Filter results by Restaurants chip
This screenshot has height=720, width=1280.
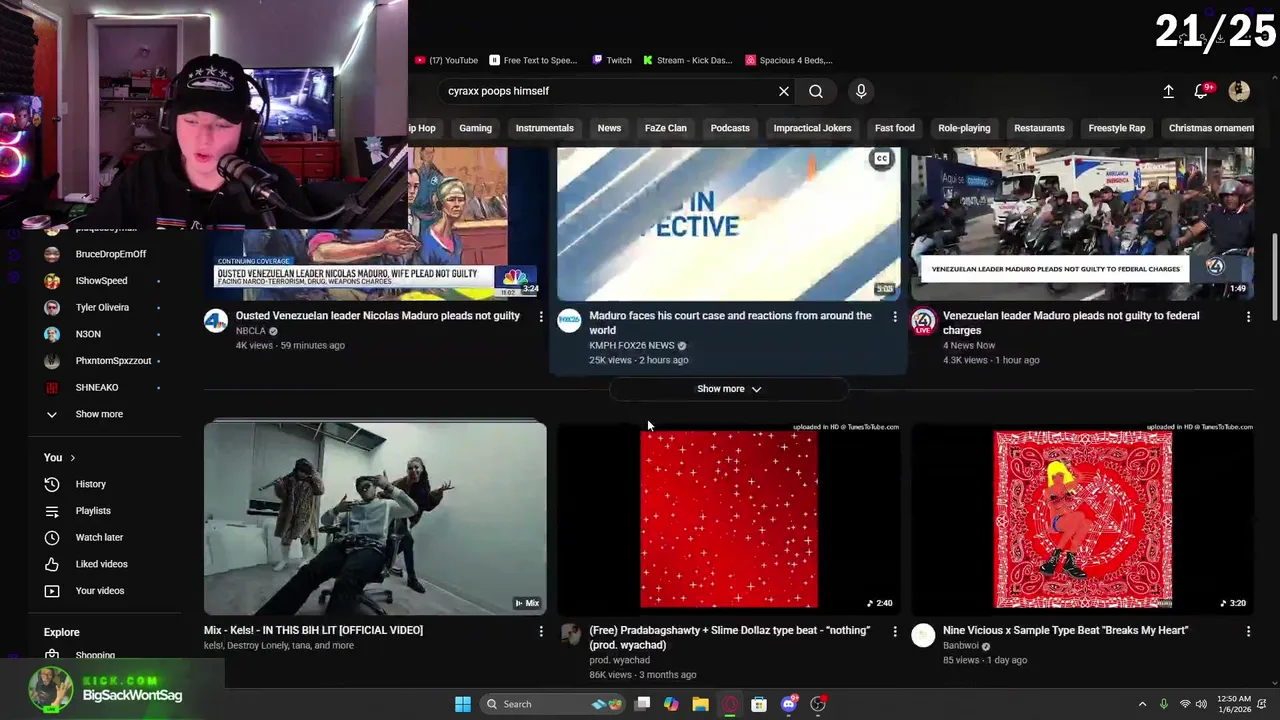1039,128
